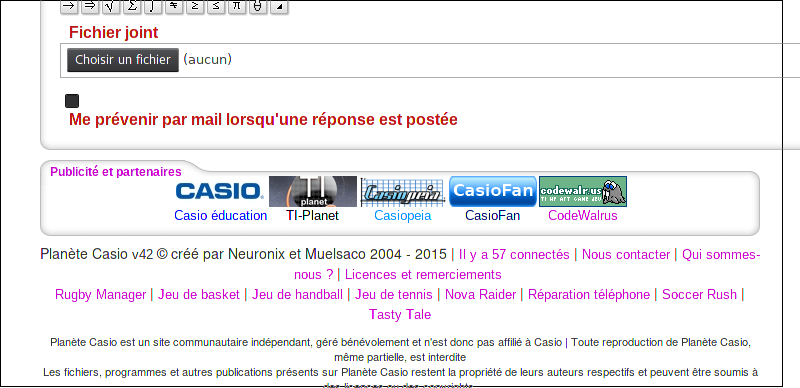The height and width of the screenshot is (388, 800).
Task: Click the CasioFan blue banner
Action: 493,191
